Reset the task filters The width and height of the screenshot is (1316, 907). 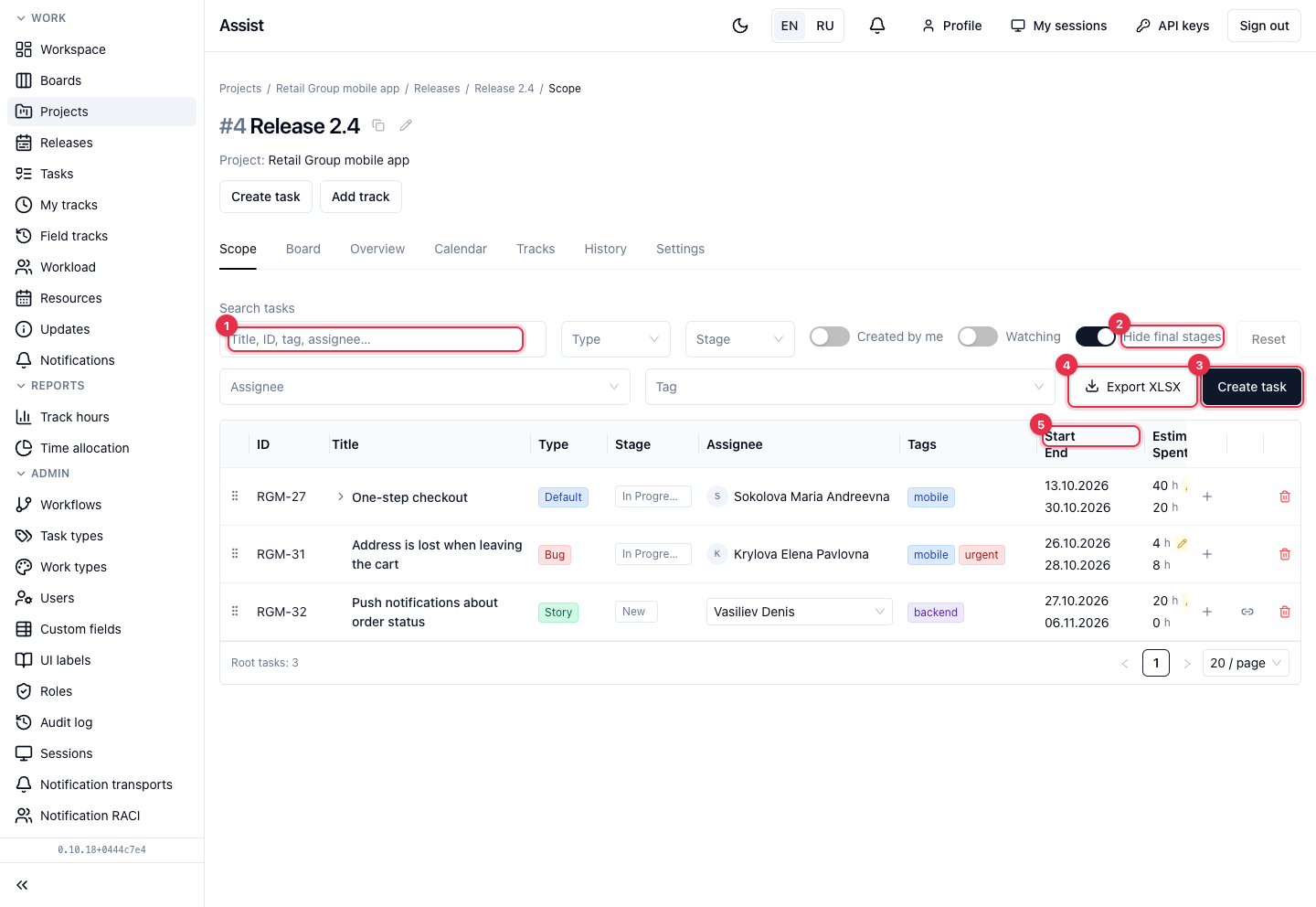click(1268, 339)
